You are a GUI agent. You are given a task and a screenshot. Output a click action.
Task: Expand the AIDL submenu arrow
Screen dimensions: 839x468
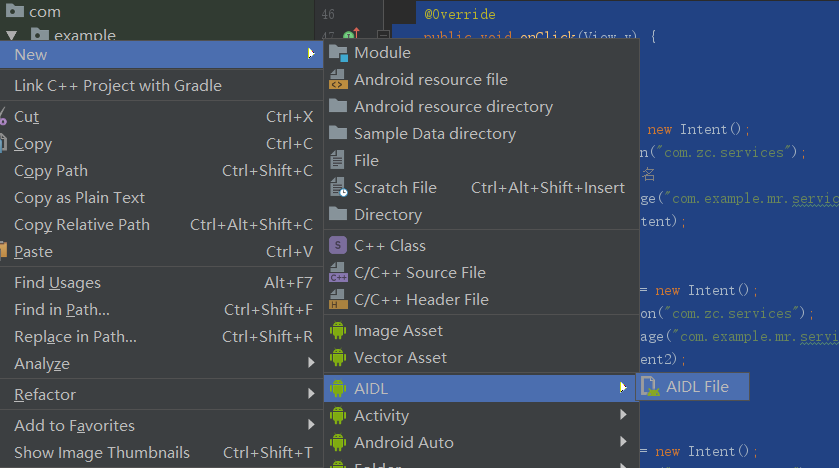click(623, 387)
